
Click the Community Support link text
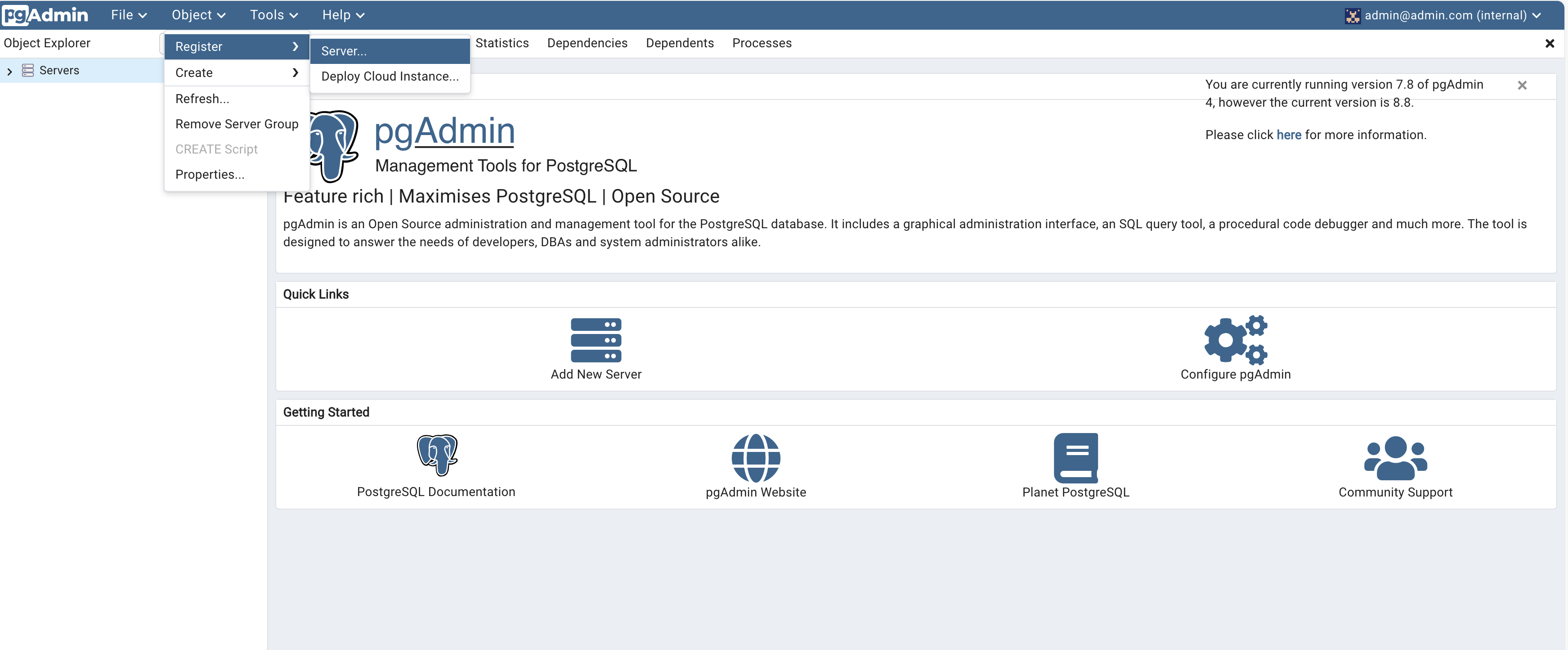pos(1395,492)
